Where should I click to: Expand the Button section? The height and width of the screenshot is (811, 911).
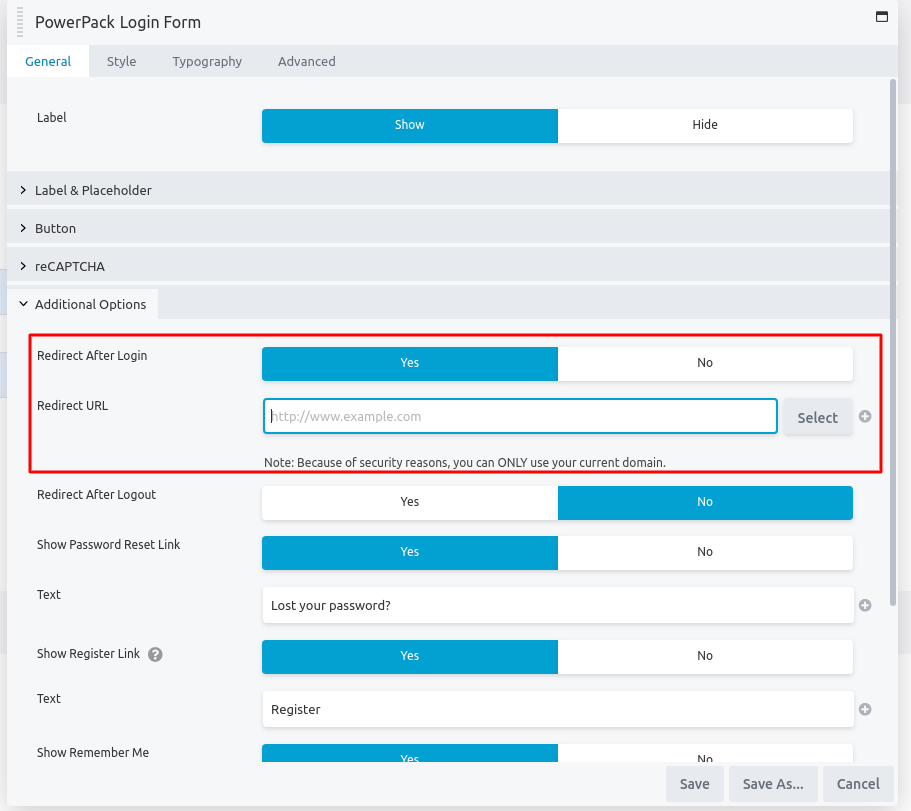449,228
